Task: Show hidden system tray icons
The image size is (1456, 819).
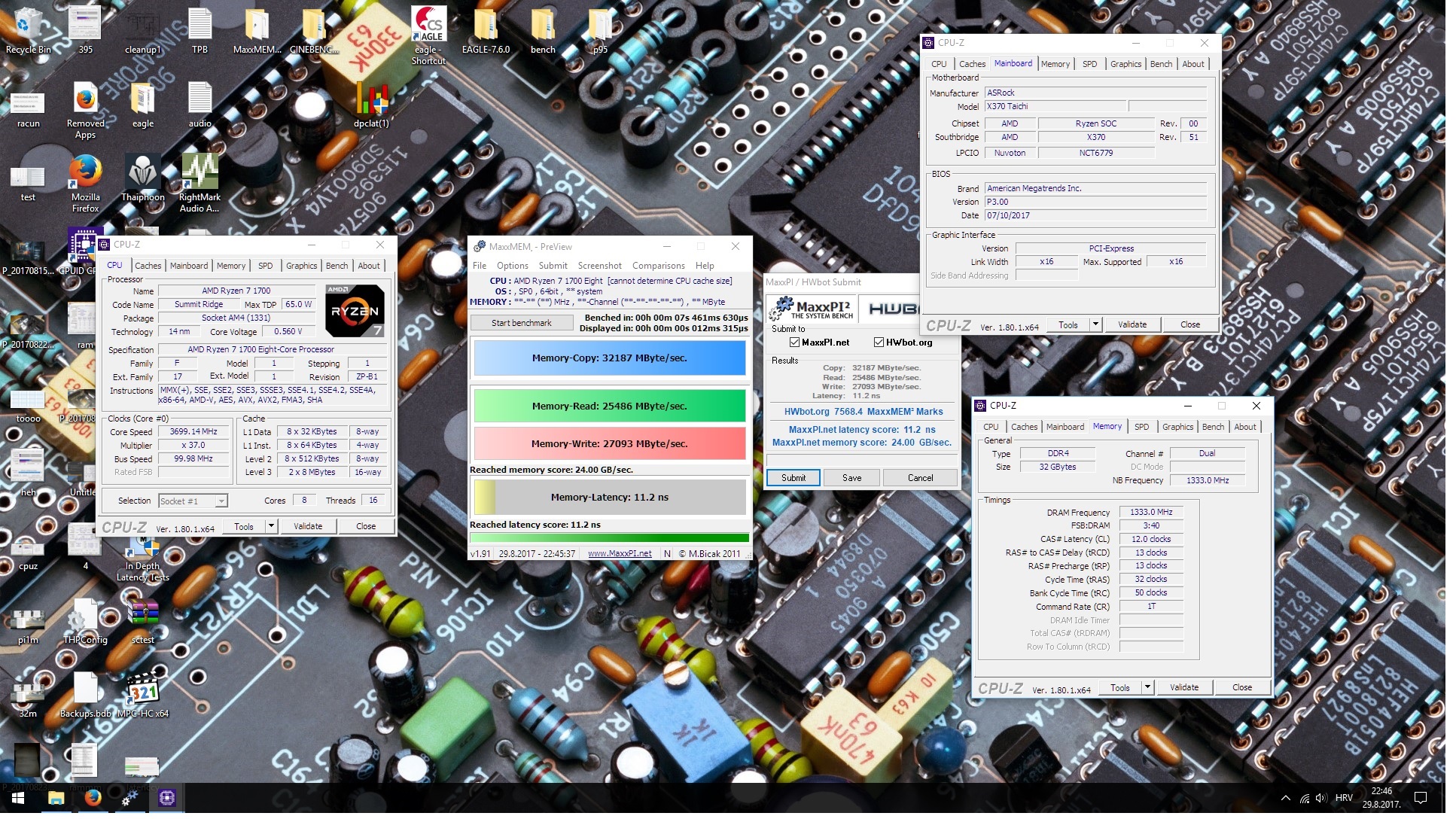Action: pos(1285,799)
